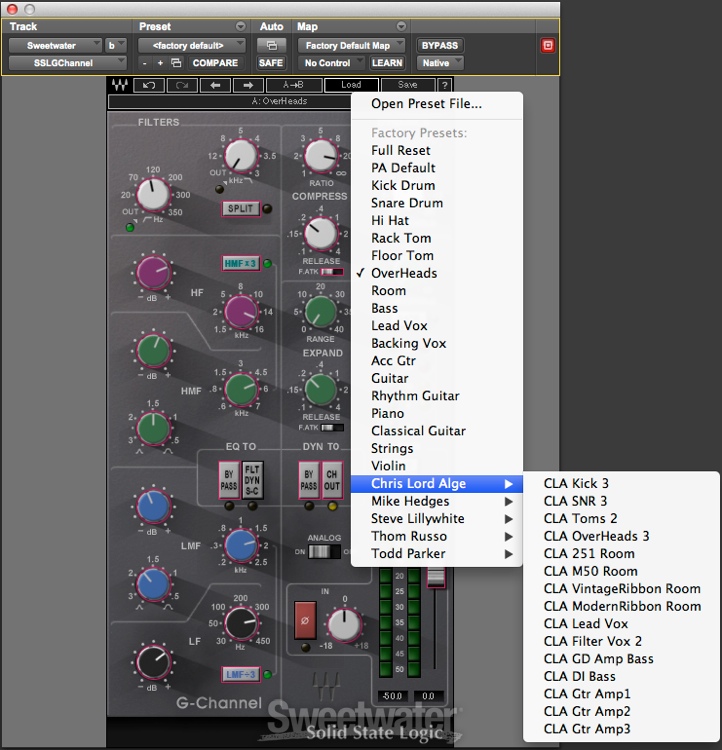
Task: Select CLA OverHeads 3 from the submenu
Action: click(x=621, y=536)
